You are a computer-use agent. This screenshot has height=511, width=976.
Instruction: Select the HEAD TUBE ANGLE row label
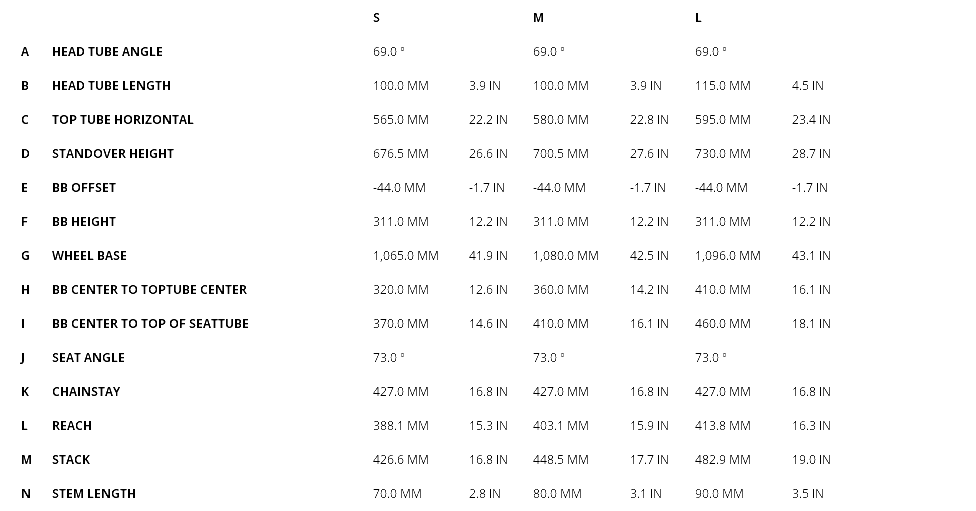coord(107,52)
